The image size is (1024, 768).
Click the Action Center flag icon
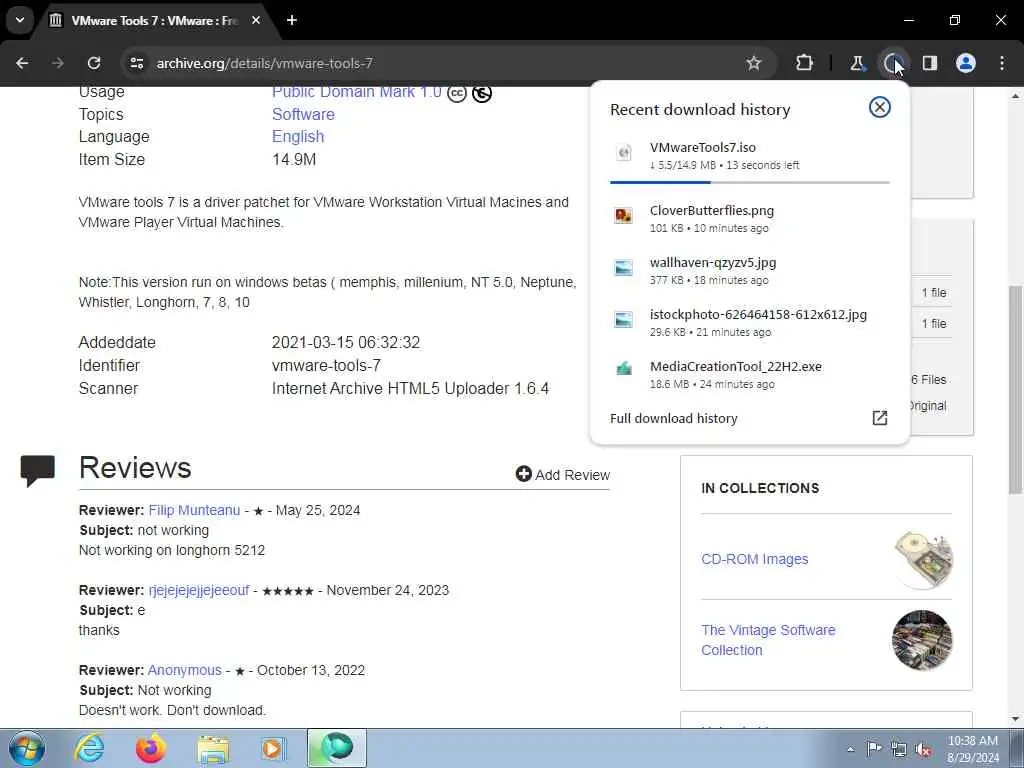click(x=874, y=749)
